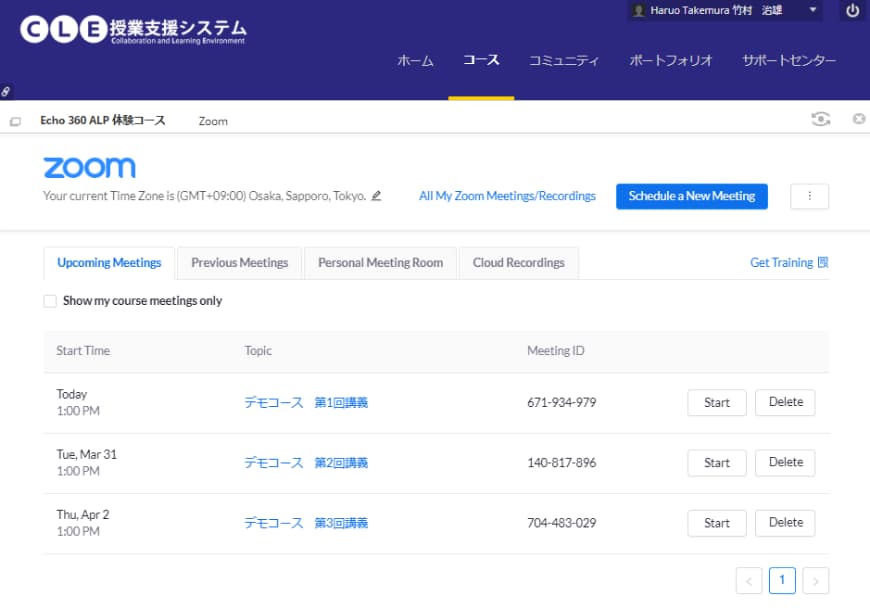This screenshot has width=870, height=608.
Task: Open the デモコース 第3回講義 meeting topic
Action: point(306,523)
